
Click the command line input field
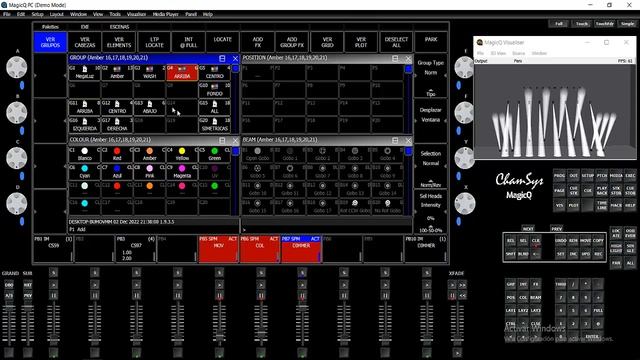tap(327, 230)
